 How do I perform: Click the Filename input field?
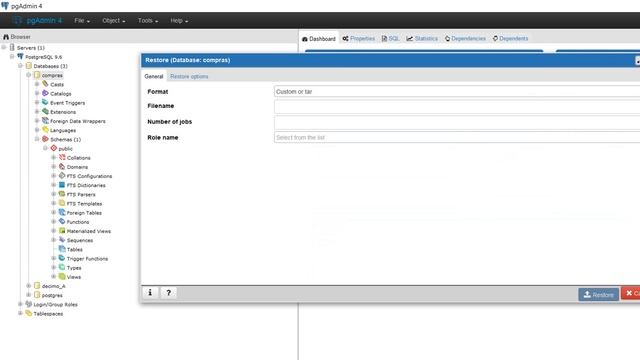[457, 107]
